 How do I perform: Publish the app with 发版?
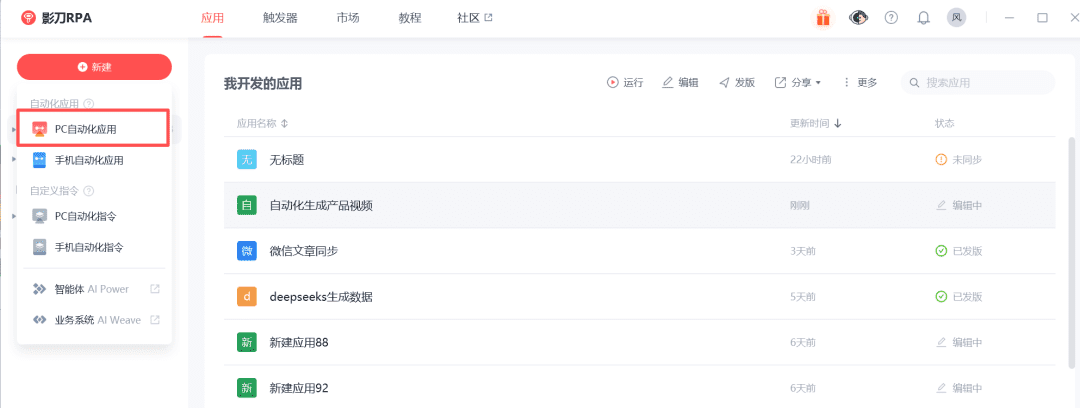(736, 83)
